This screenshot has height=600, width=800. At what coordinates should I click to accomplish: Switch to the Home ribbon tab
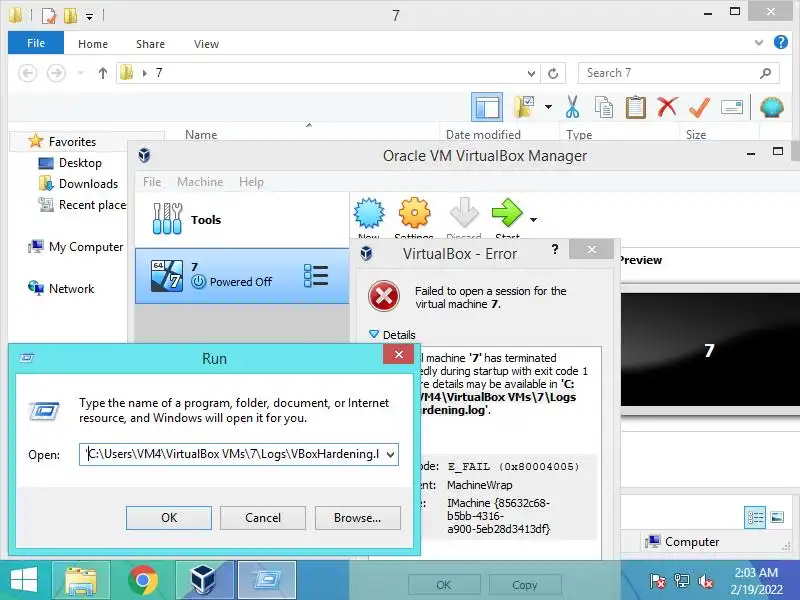(93, 44)
